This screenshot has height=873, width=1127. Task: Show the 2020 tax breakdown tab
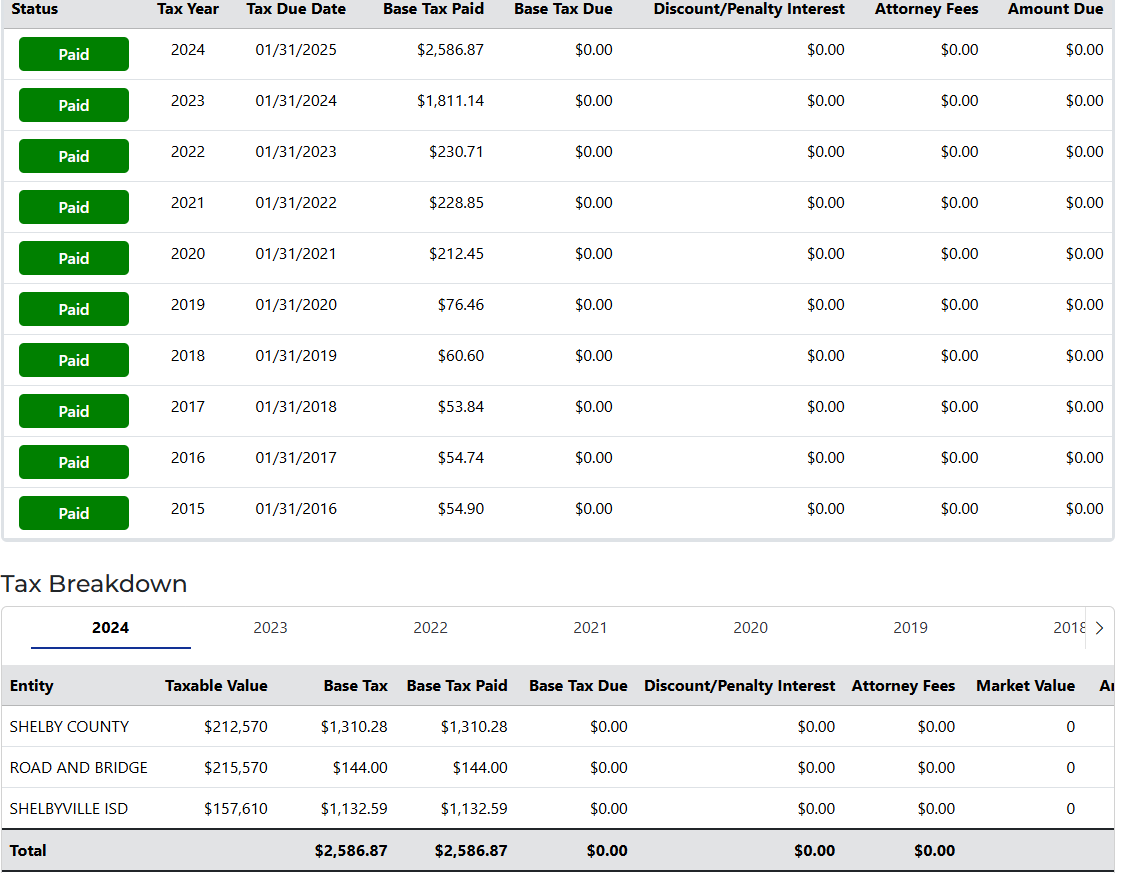(x=750, y=628)
